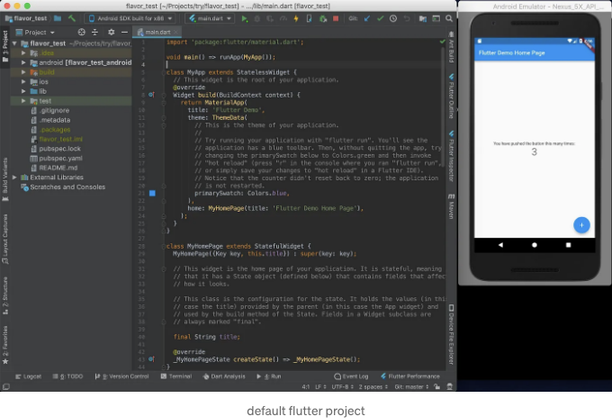
Task: Expand External Libraries node
Action: tap(15, 178)
